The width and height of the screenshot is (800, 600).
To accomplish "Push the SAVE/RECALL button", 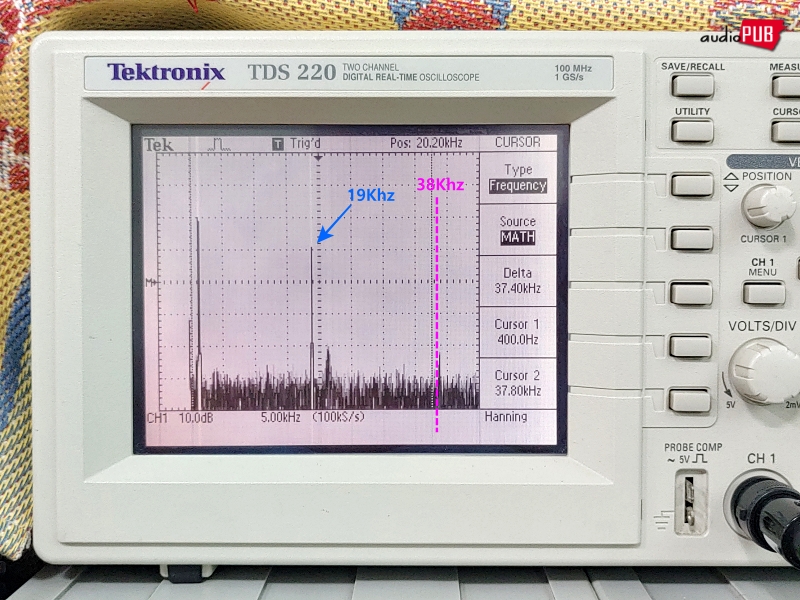I will [692, 85].
